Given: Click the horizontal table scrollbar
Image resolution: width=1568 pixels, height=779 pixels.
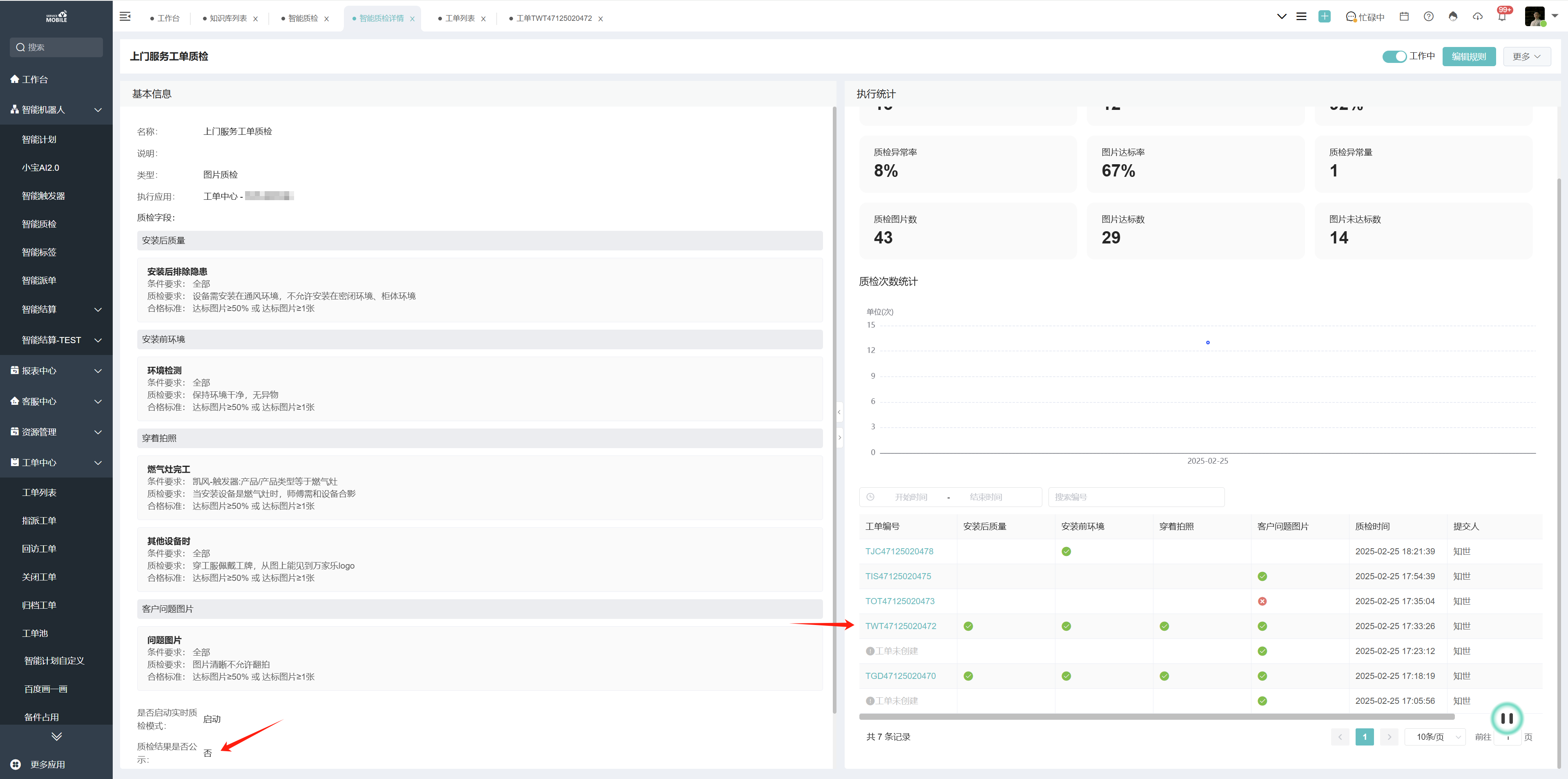Looking at the screenshot, I should [1157, 717].
